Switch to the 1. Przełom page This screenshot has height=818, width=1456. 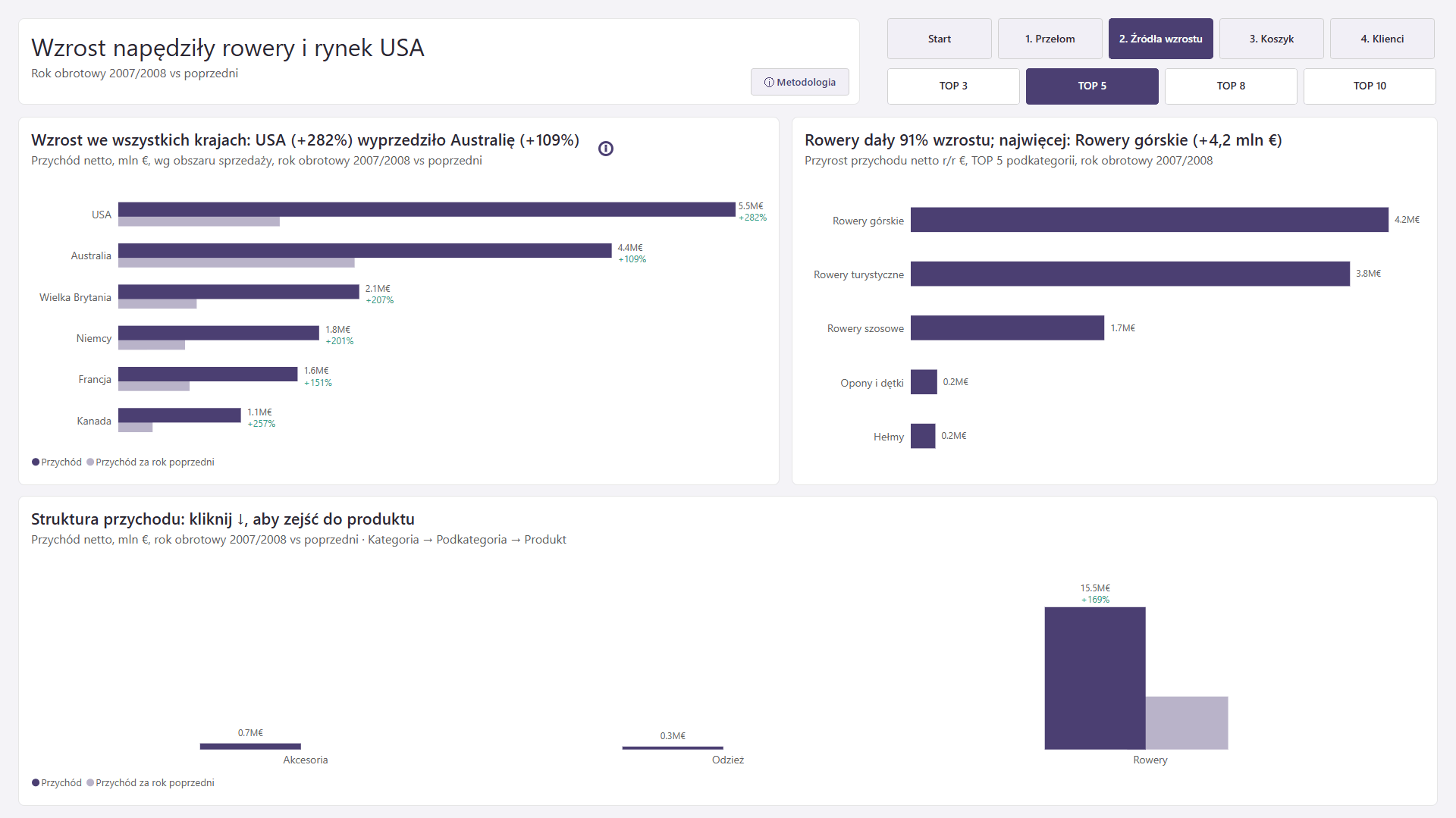(x=1050, y=39)
